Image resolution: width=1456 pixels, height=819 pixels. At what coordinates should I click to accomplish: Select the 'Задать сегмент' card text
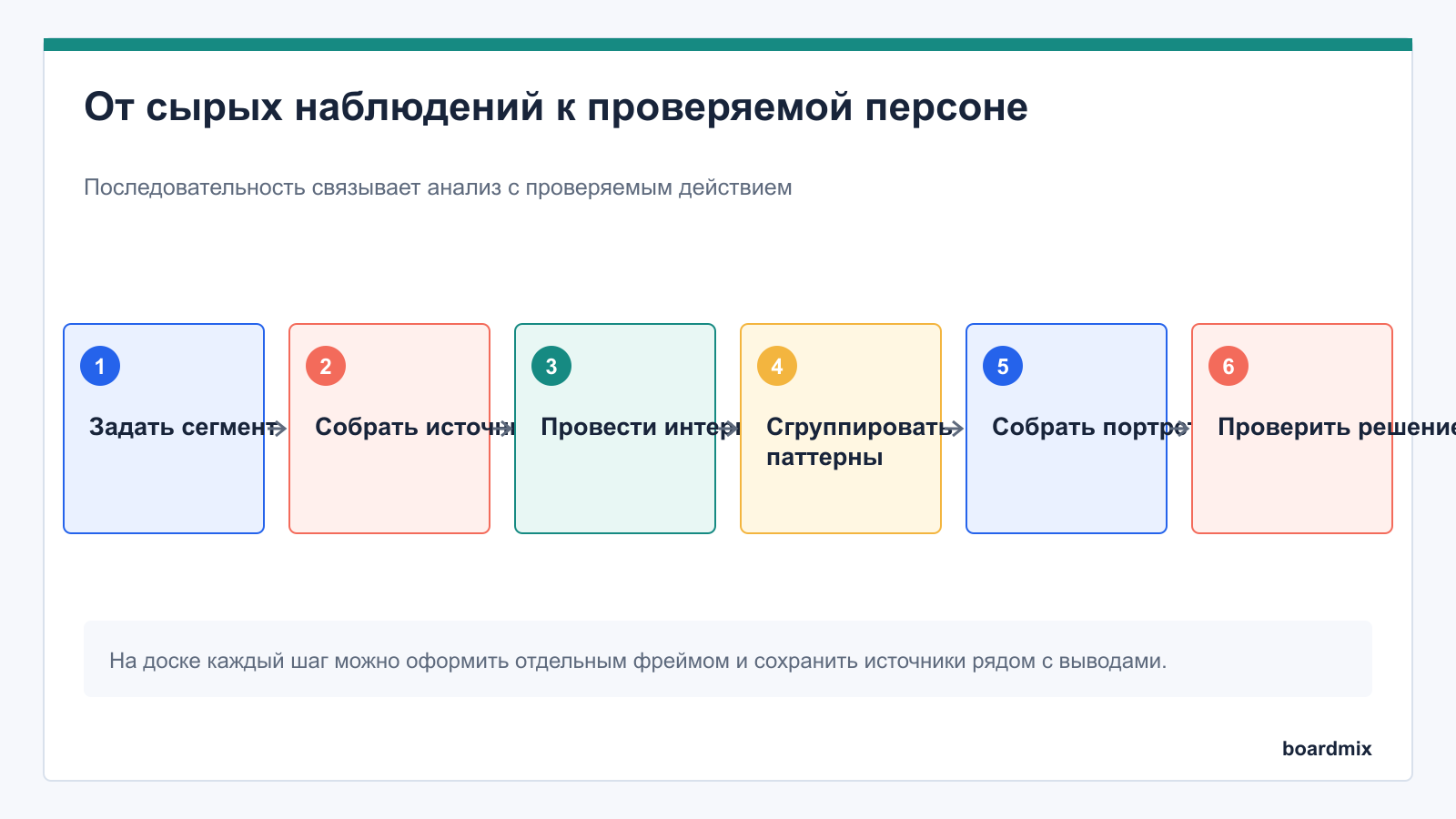pos(183,427)
